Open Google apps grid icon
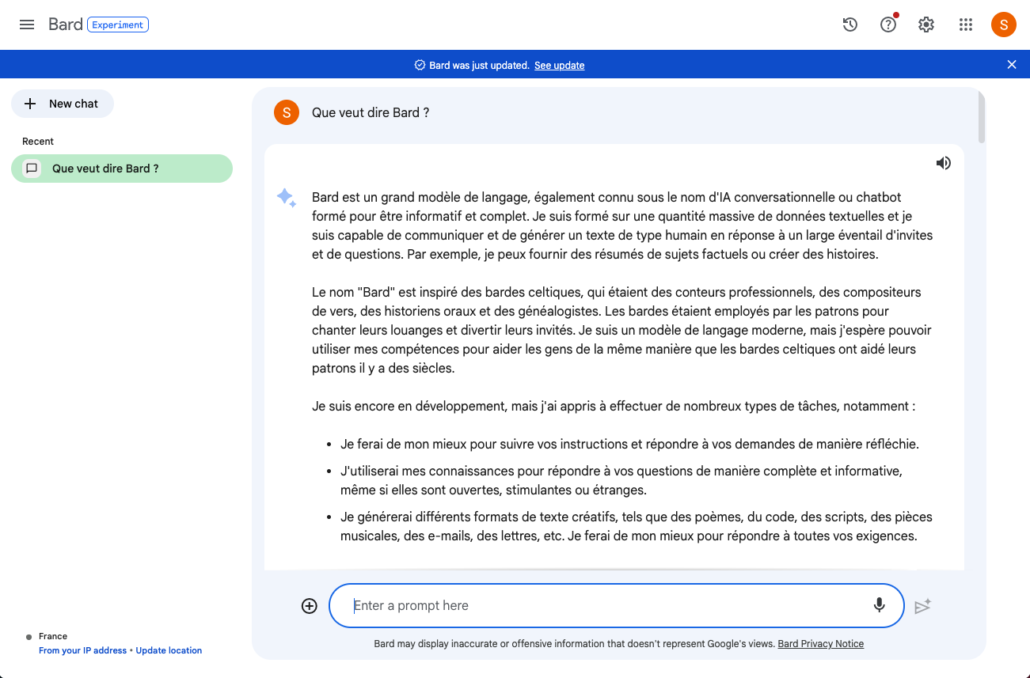 [x=966, y=25]
